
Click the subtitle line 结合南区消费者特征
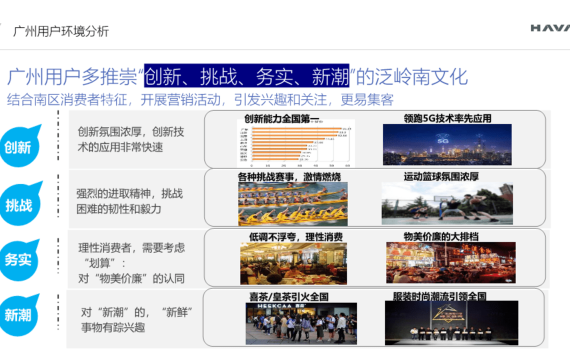(x=200, y=99)
